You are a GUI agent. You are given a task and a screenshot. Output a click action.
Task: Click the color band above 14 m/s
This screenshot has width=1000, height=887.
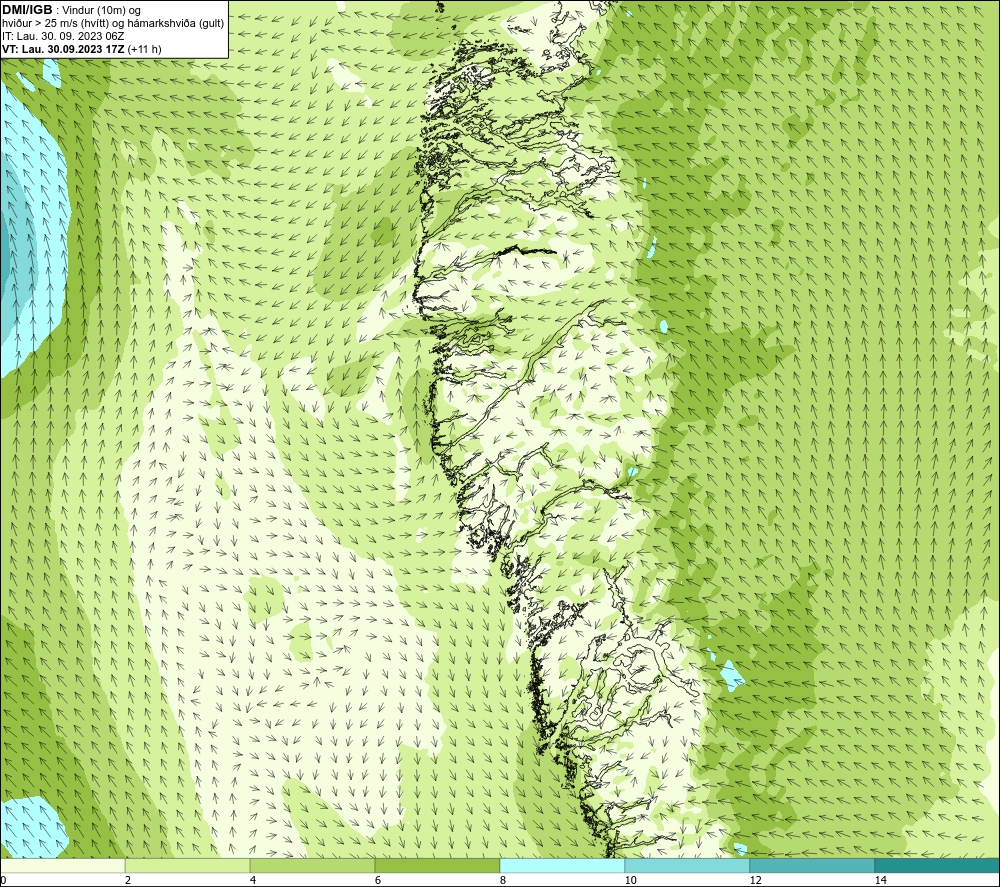point(938,865)
